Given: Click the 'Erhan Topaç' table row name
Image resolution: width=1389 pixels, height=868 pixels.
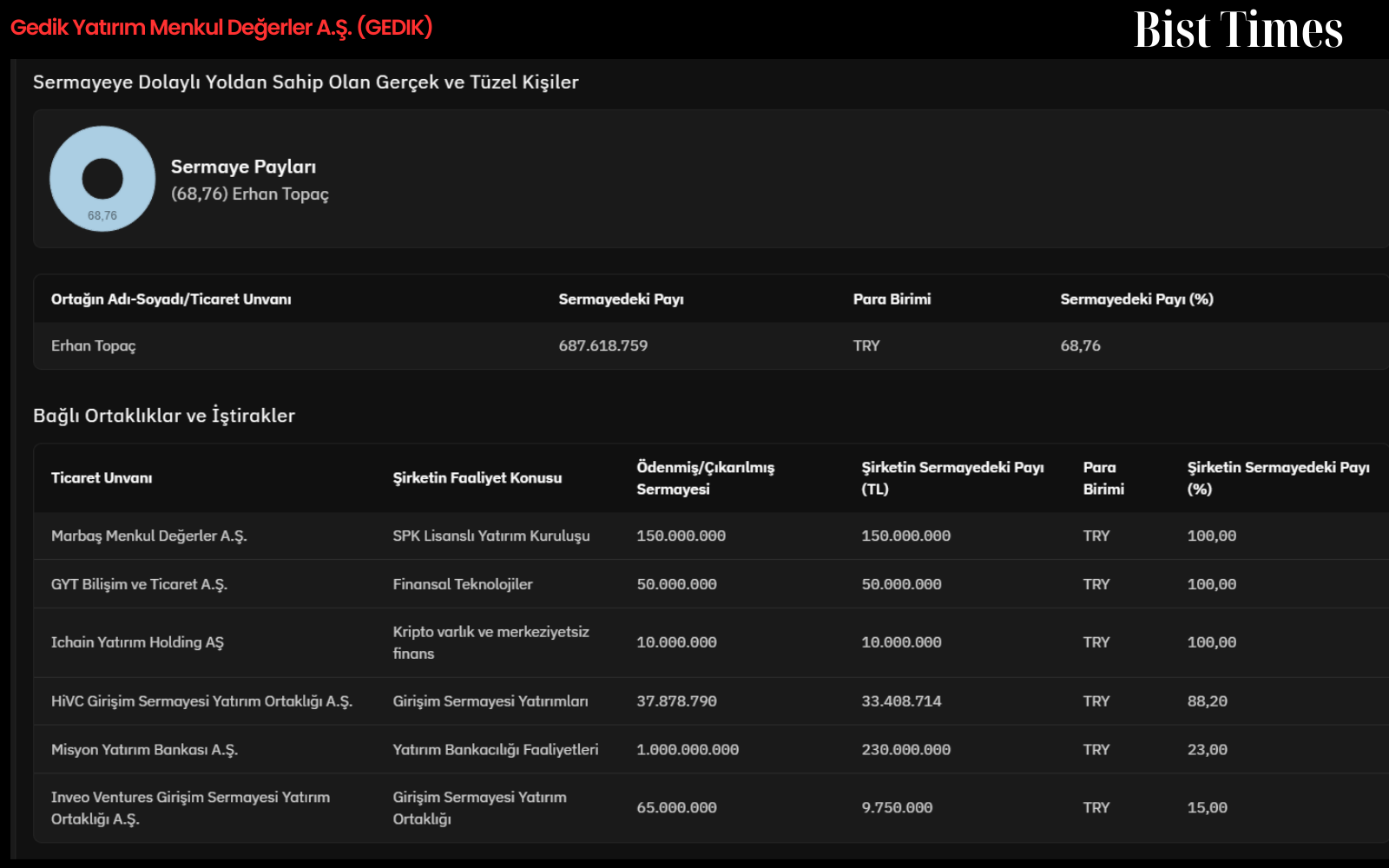Looking at the screenshot, I should coord(93,346).
